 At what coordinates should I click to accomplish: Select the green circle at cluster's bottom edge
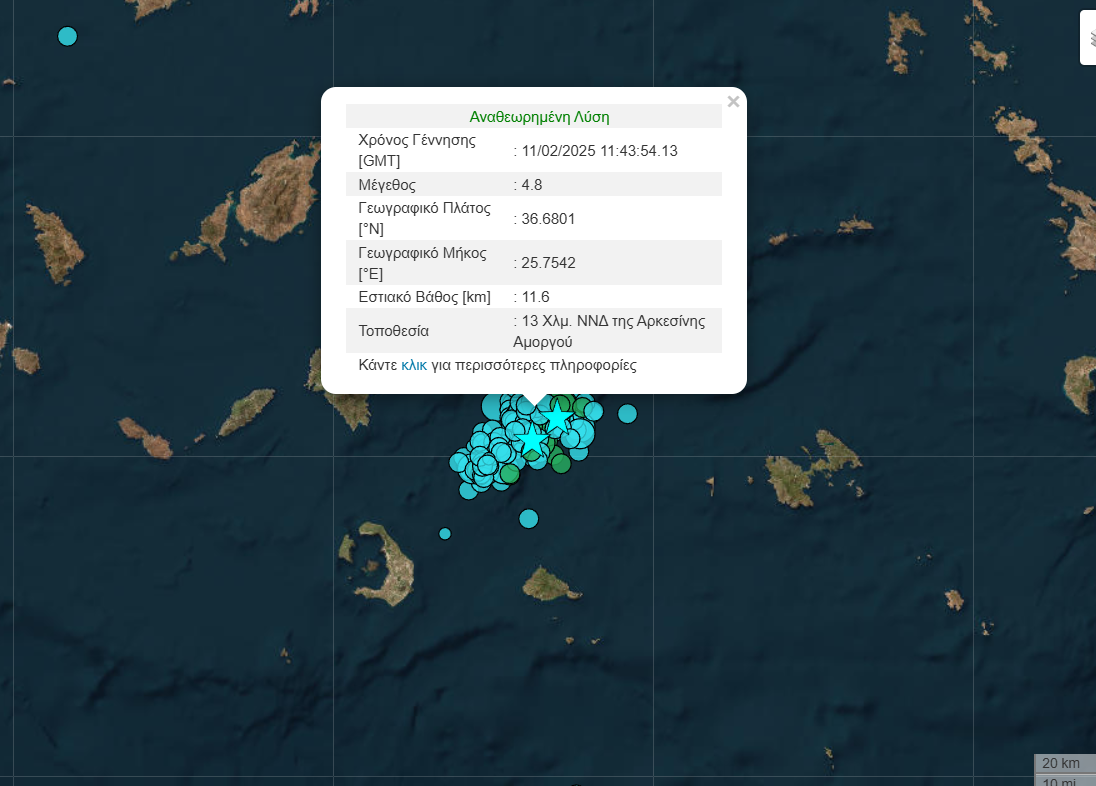560,463
